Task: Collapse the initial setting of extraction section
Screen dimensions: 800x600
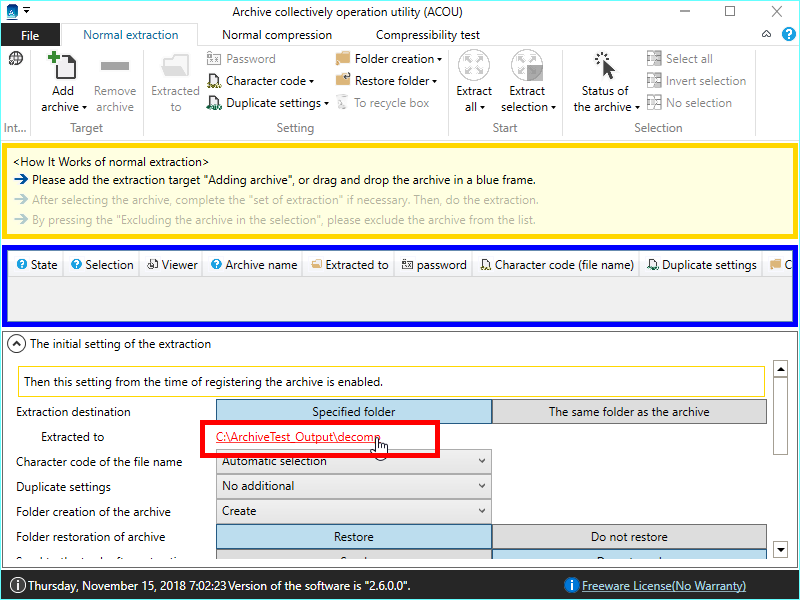Action: [x=17, y=344]
